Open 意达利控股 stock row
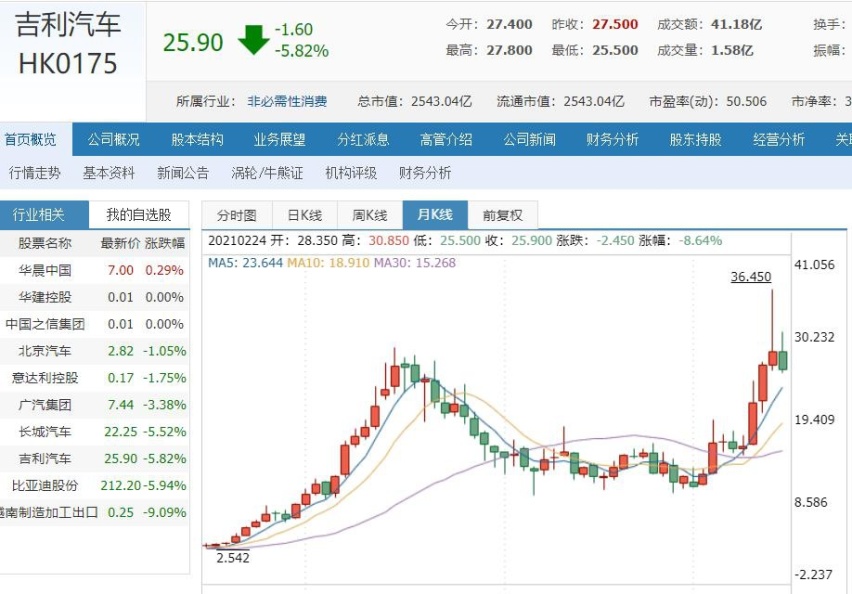 95,378
